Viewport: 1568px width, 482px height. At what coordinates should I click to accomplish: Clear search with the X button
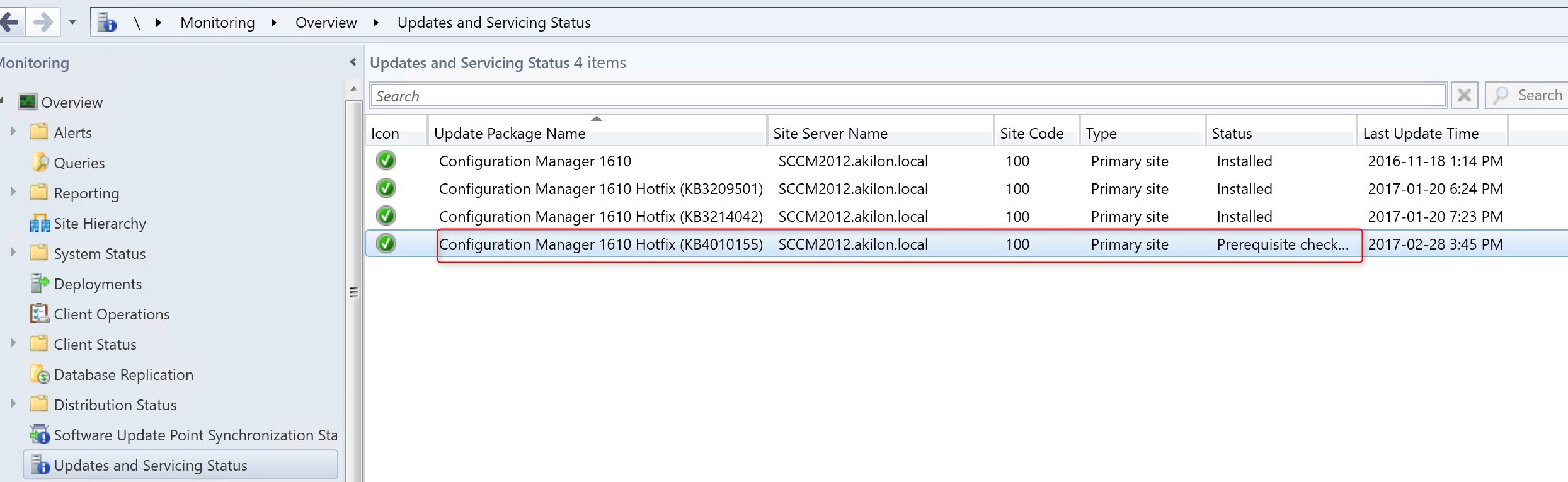coord(1464,96)
